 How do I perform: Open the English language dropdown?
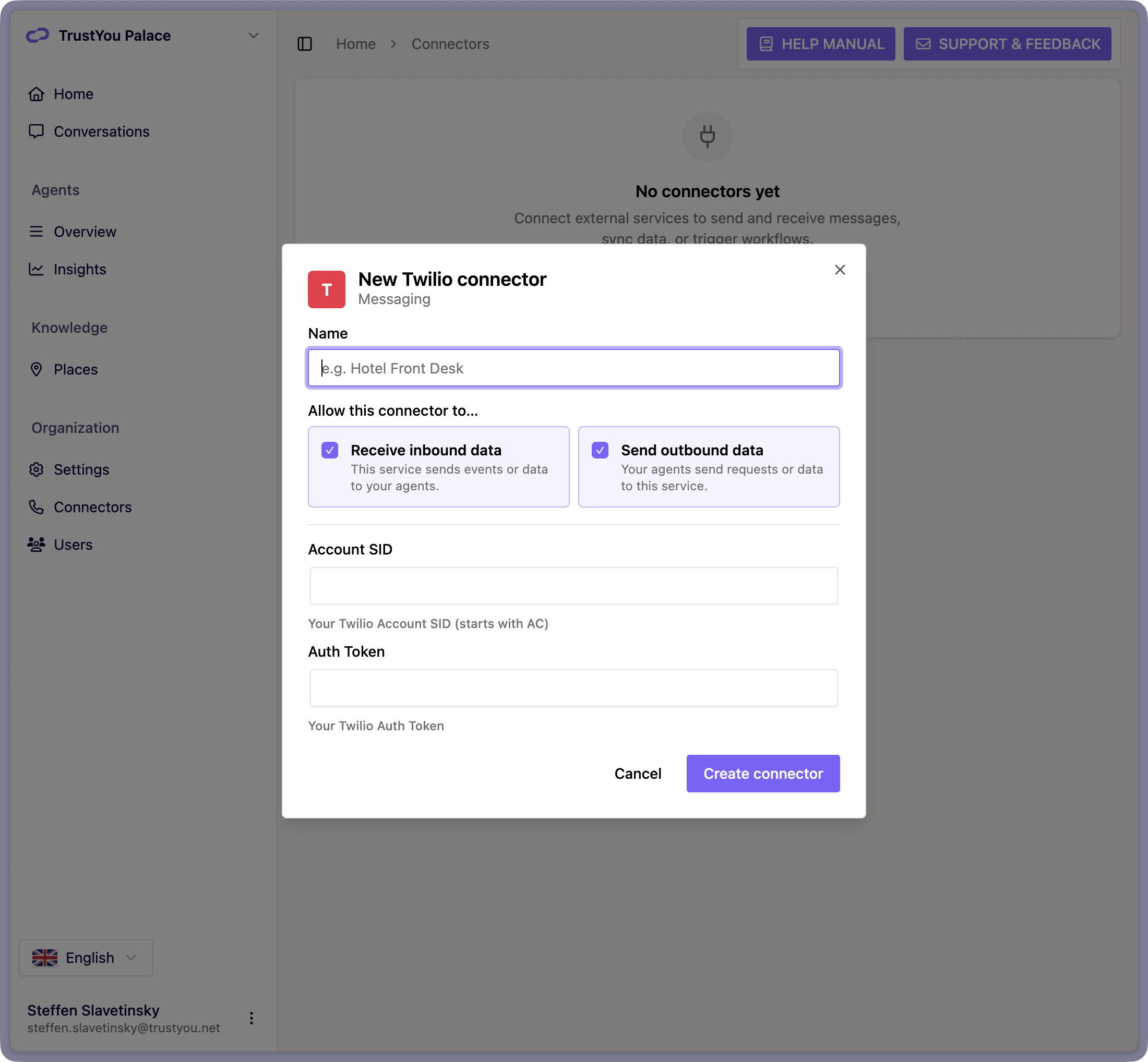coord(86,958)
